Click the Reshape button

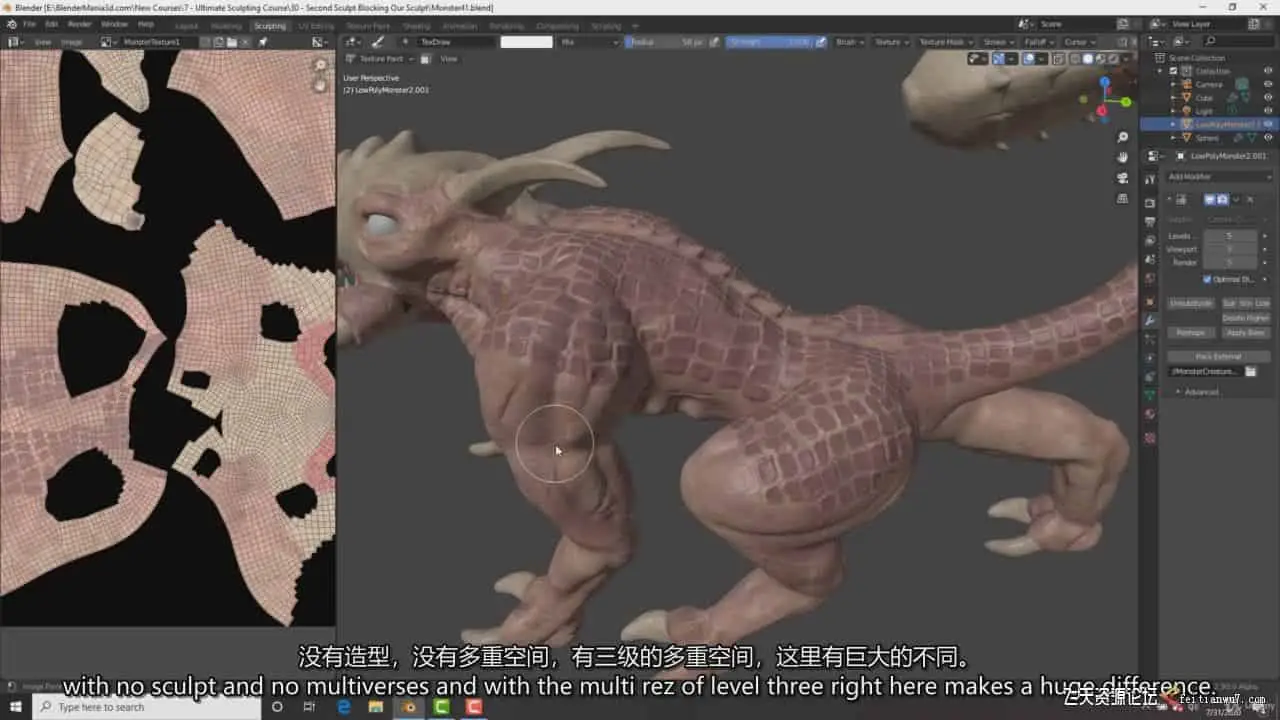1191,332
